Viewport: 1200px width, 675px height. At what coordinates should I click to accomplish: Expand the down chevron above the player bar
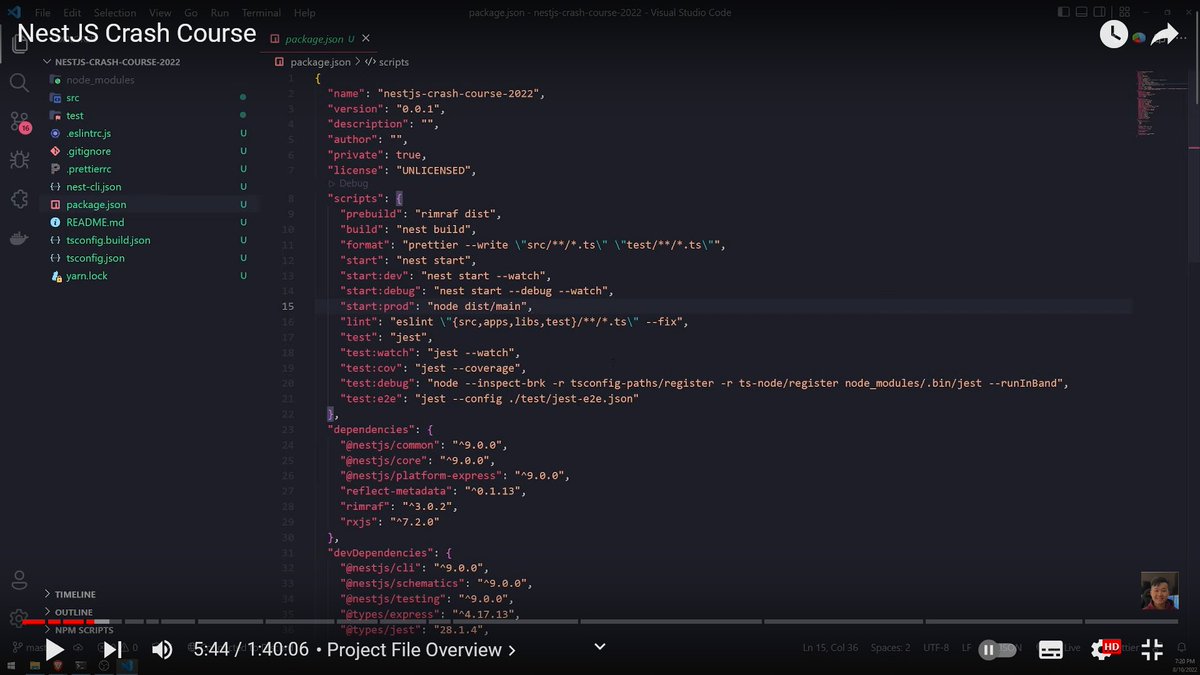pos(600,646)
